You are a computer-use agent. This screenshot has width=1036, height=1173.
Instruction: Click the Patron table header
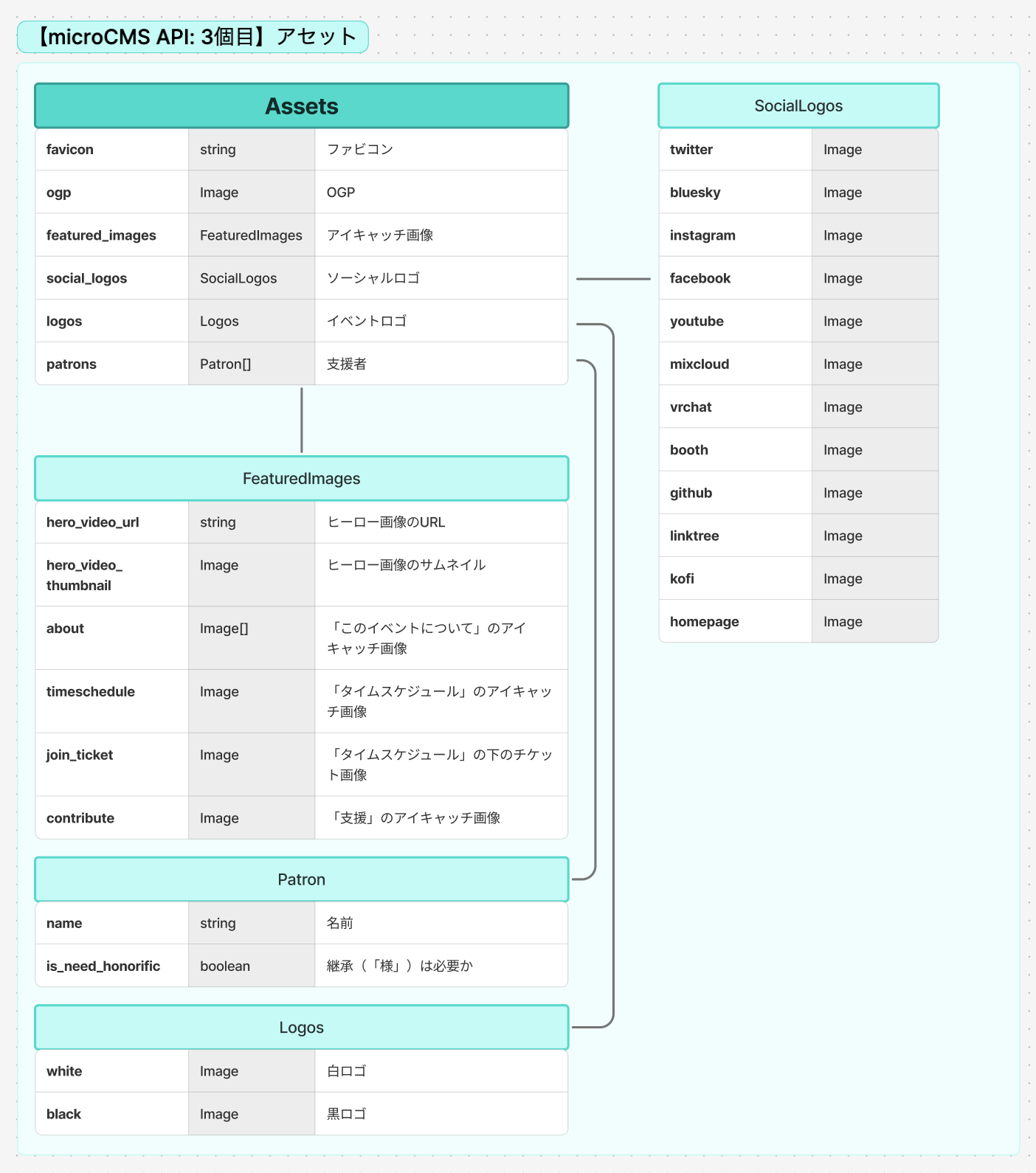(302, 879)
